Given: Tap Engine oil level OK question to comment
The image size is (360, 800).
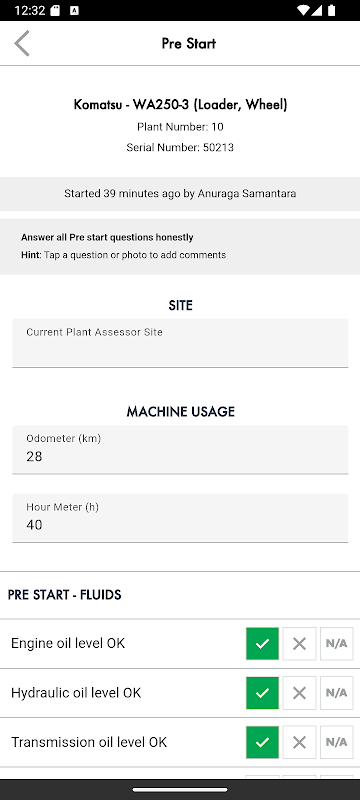Looking at the screenshot, I should click(68, 643).
